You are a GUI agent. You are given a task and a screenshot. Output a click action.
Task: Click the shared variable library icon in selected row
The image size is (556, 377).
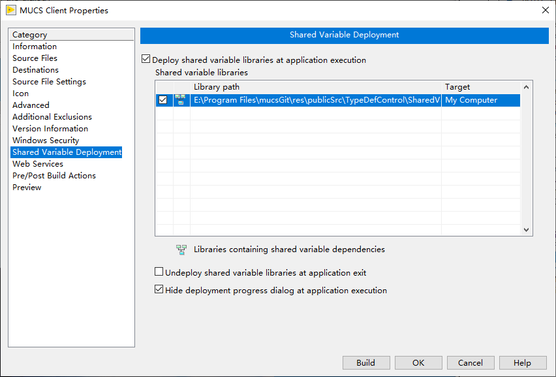click(x=181, y=100)
